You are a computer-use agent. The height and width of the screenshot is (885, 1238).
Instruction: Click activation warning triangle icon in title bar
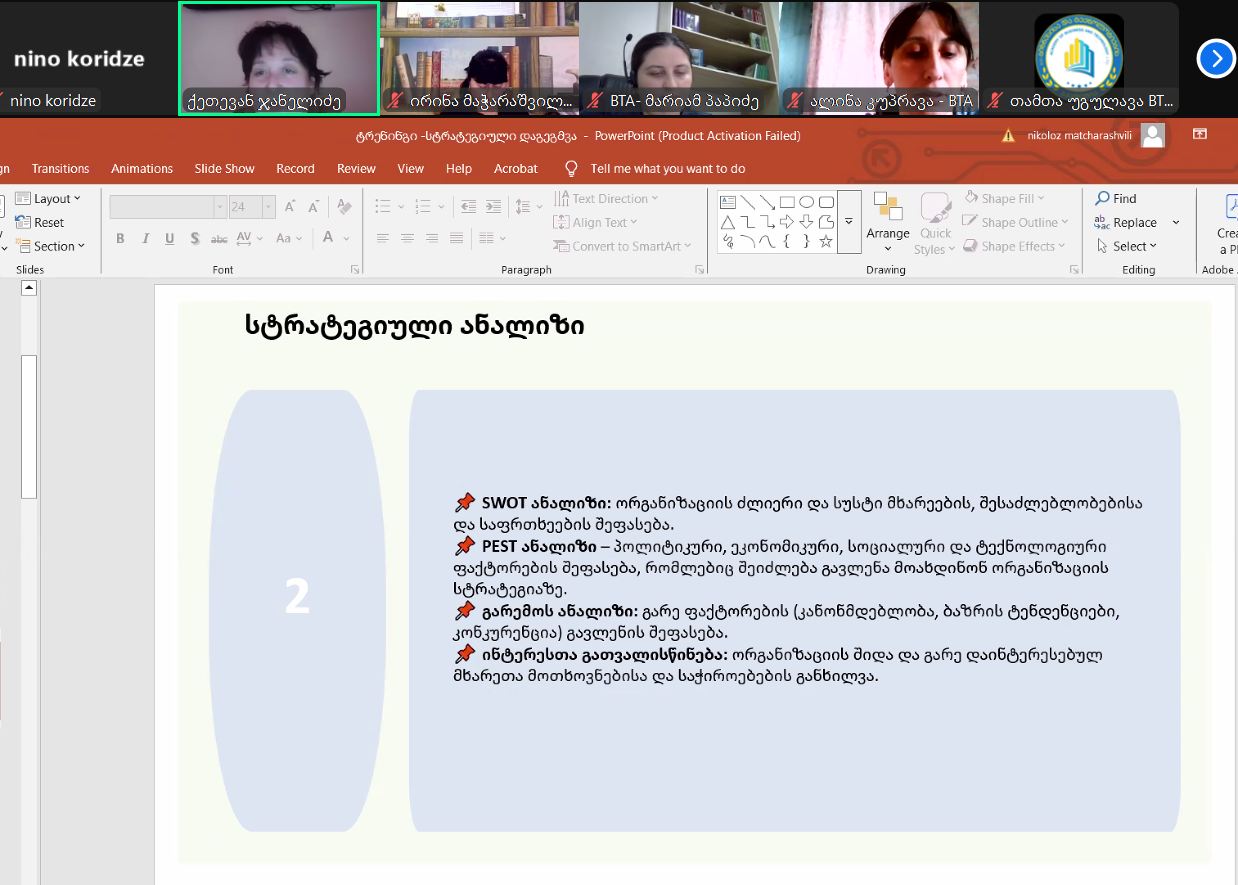[1010, 136]
